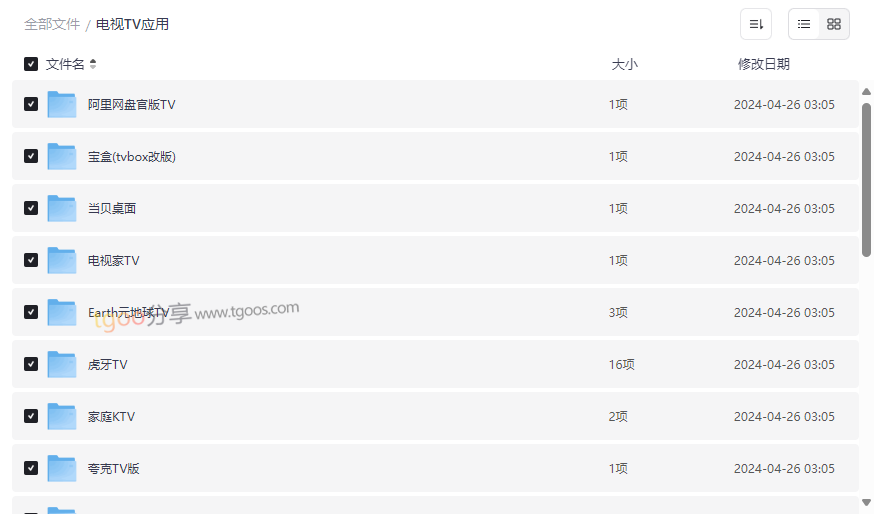874x514 pixels.
Task: Click the 修改日期 column header
Action: [764, 64]
